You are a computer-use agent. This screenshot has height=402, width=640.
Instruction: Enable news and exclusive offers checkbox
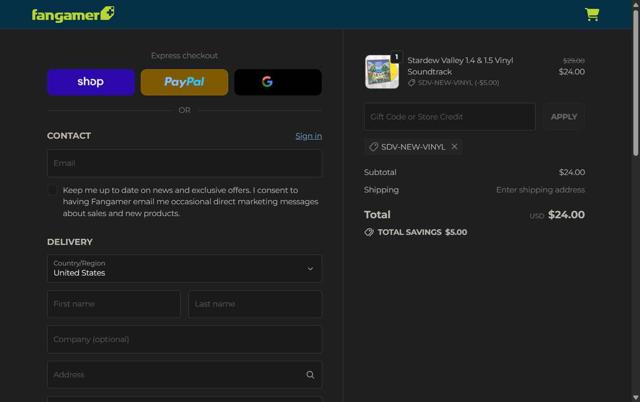53,190
